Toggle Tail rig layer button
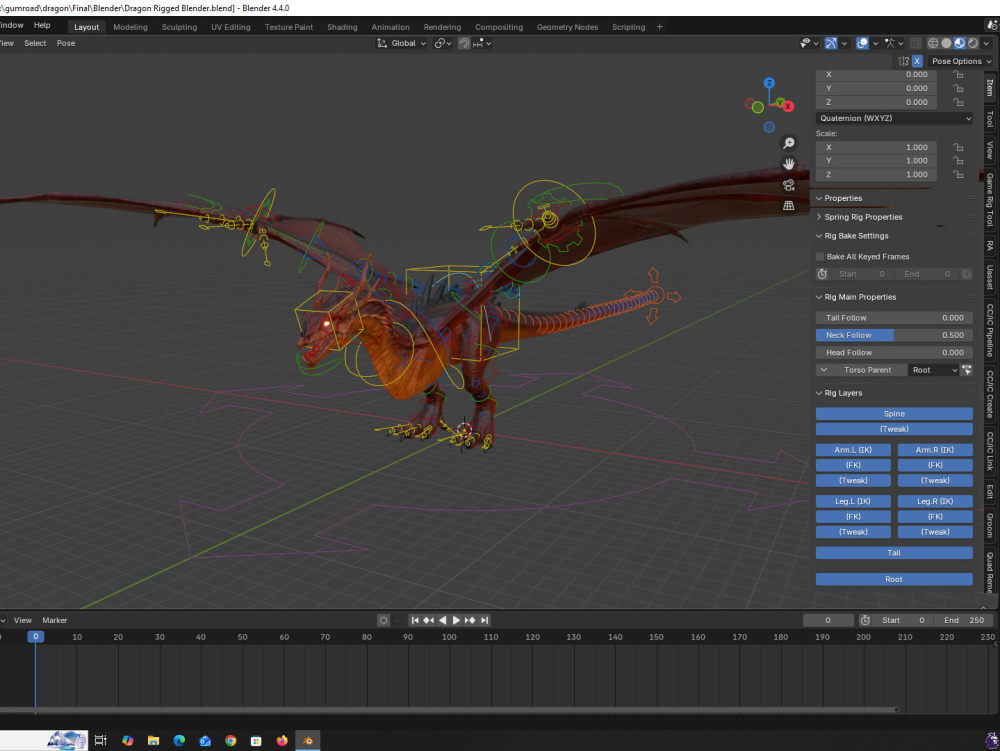 (894, 553)
